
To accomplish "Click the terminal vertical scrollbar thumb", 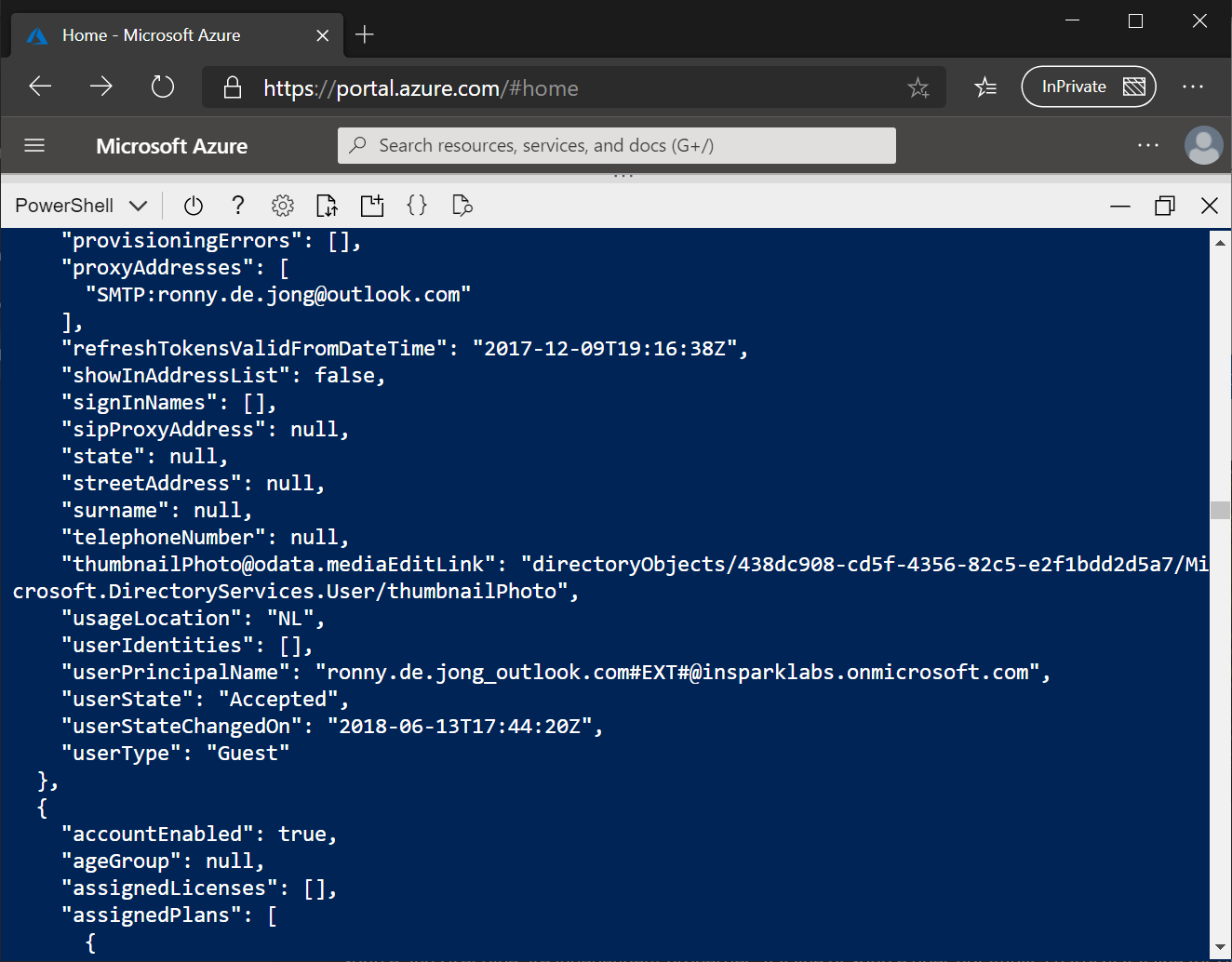I will [x=1220, y=510].
